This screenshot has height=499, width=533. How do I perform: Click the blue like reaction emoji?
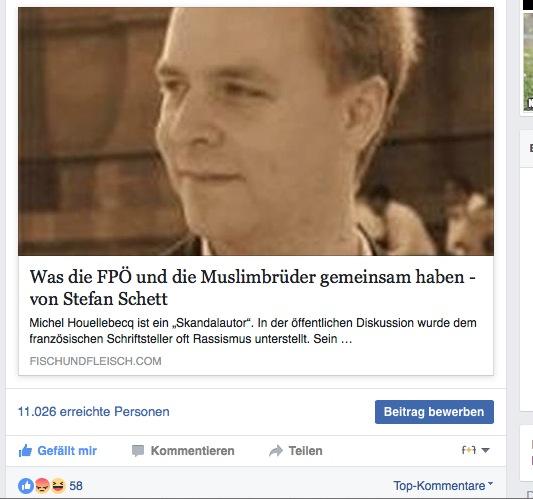[x=26, y=486]
